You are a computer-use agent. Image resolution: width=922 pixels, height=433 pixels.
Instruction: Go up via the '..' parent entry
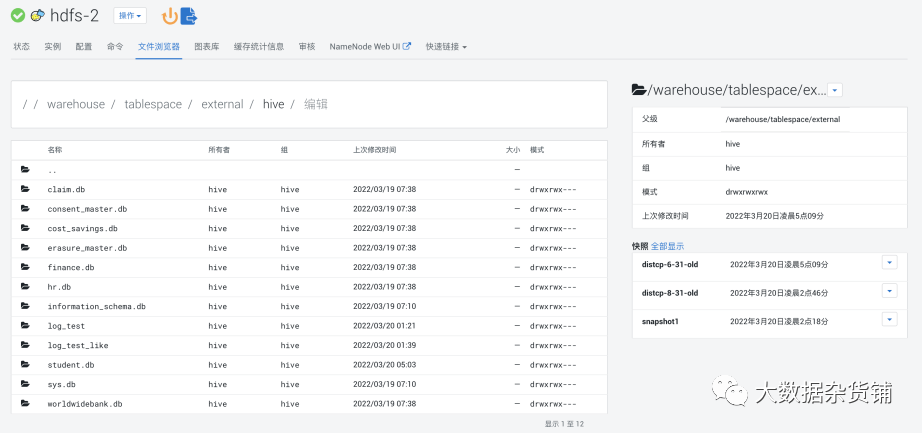pyautogui.click(x=52, y=170)
